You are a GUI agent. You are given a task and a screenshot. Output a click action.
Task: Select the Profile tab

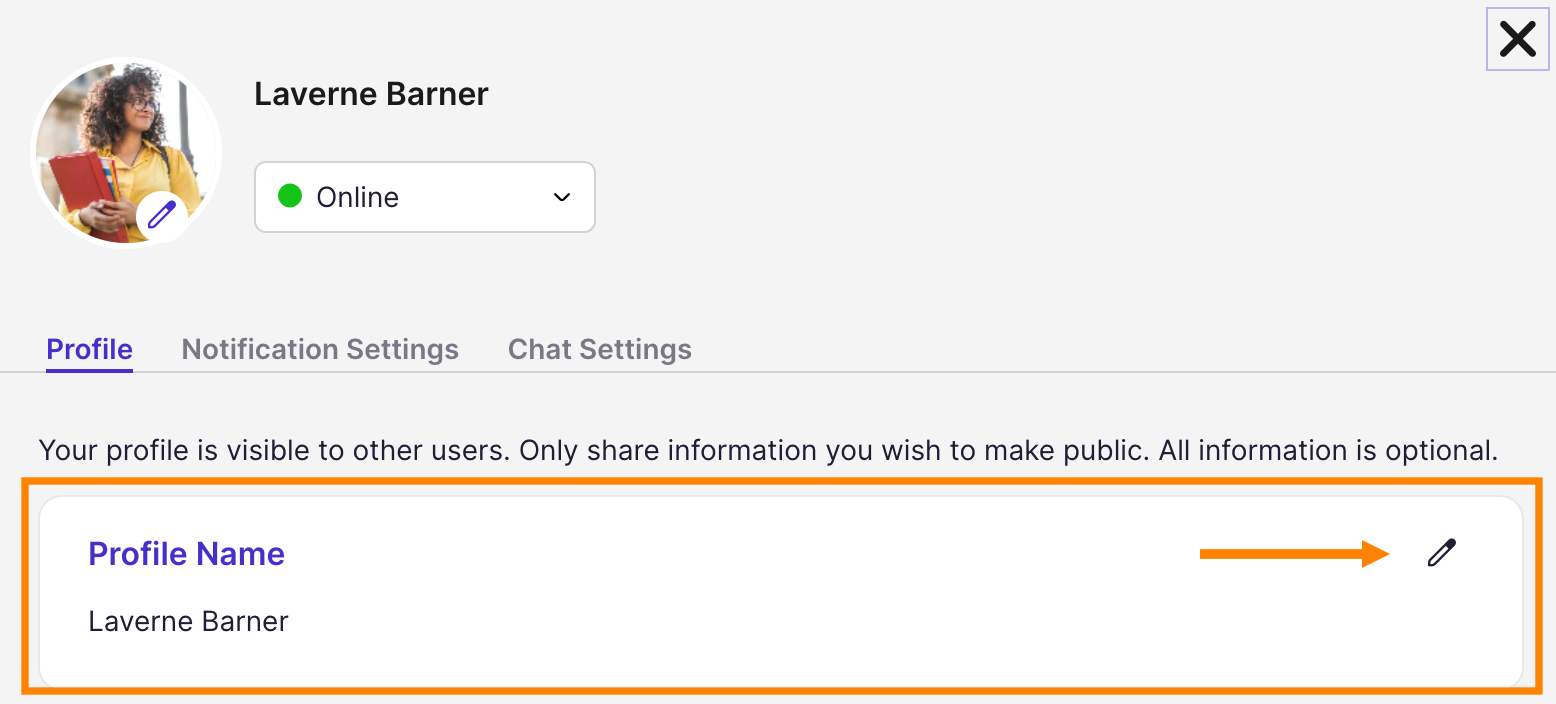[x=89, y=349]
